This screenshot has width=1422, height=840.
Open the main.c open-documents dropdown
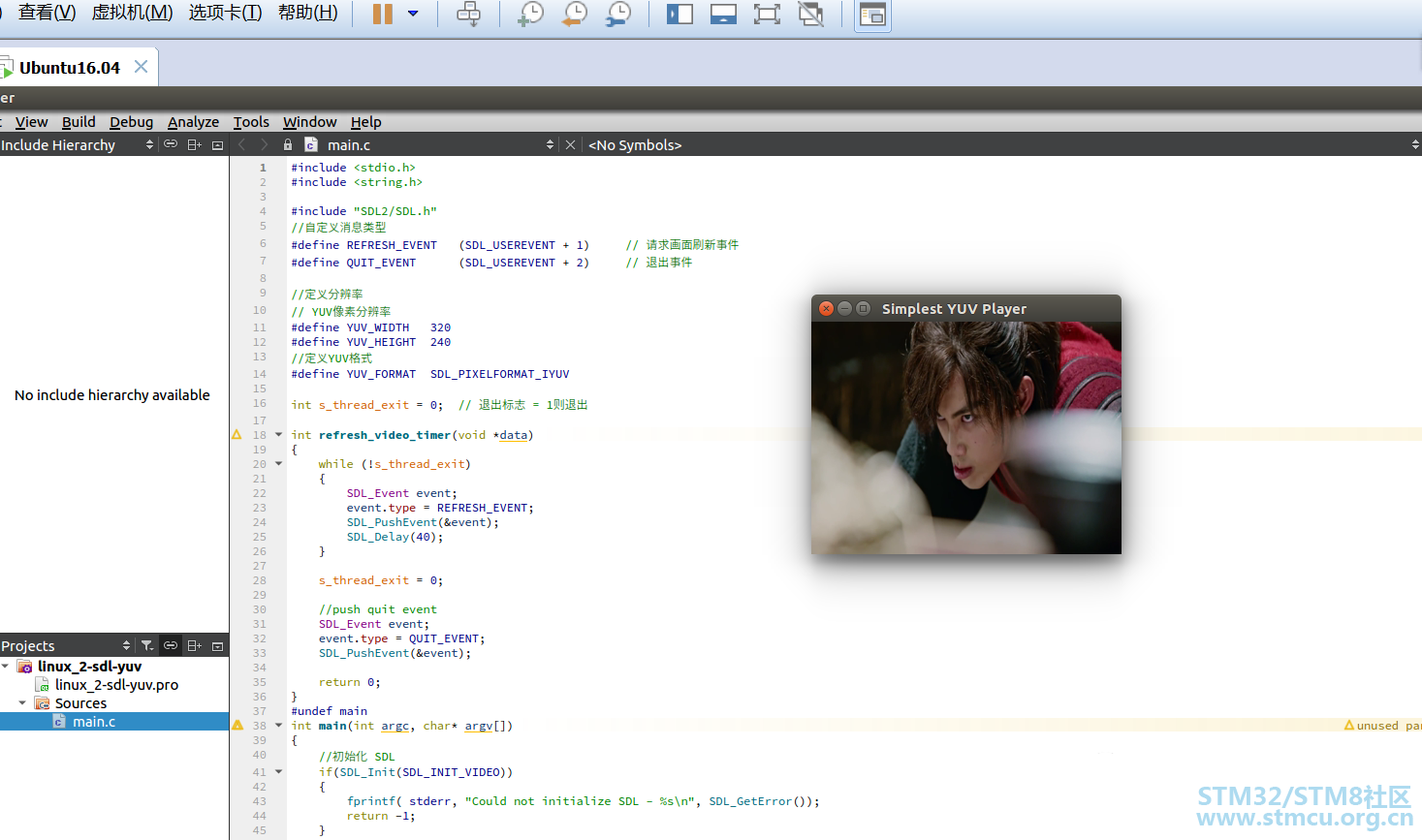click(x=430, y=144)
